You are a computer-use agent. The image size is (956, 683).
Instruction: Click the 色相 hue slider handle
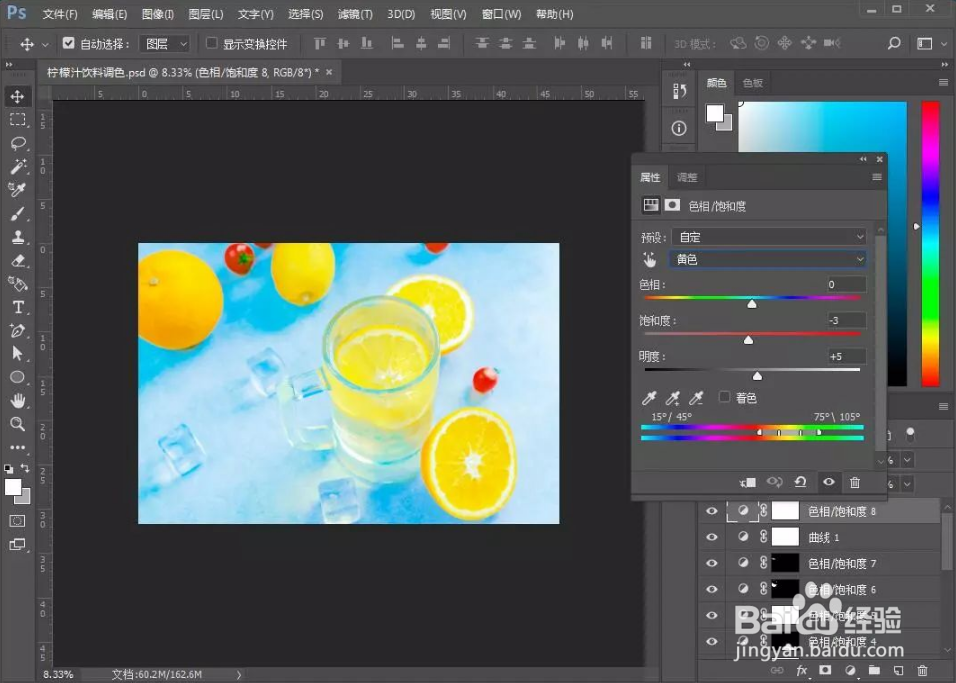click(752, 303)
